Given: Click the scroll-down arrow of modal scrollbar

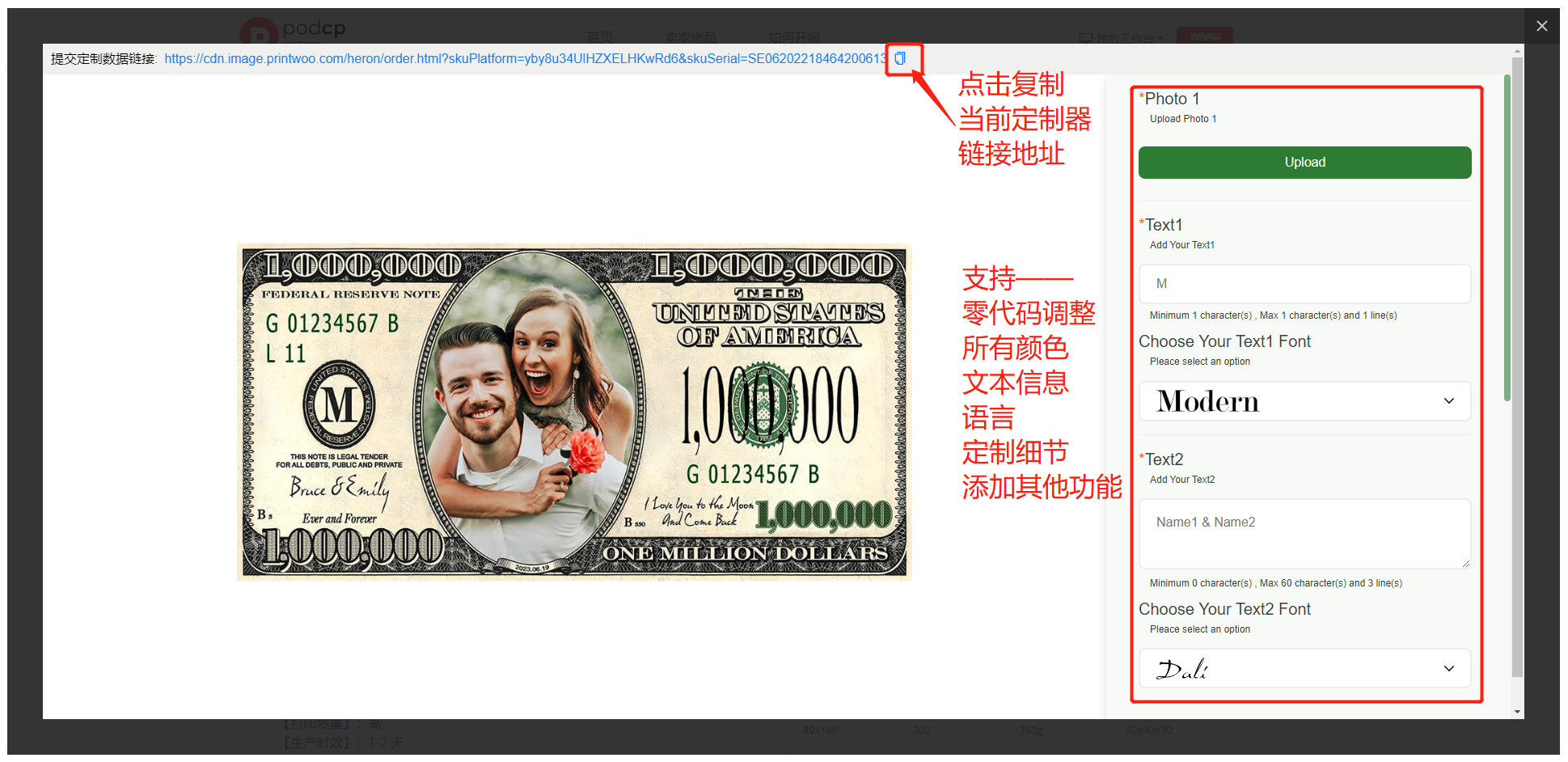Looking at the screenshot, I should pyautogui.click(x=1517, y=712).
